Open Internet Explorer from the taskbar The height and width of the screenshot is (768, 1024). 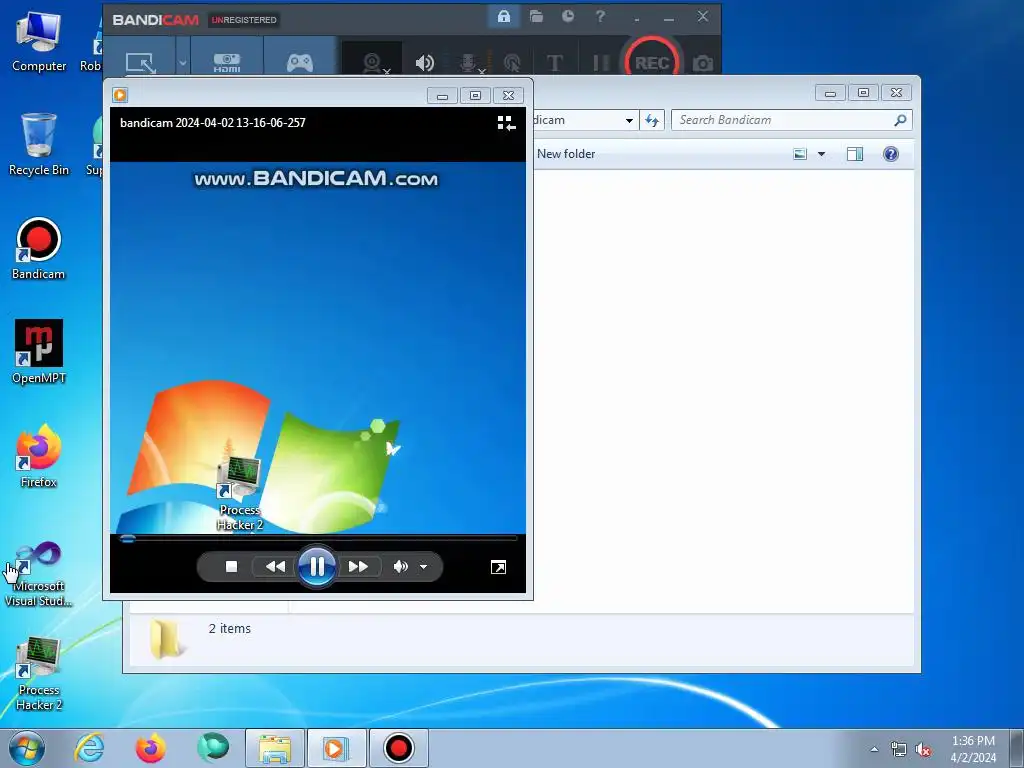89,748
